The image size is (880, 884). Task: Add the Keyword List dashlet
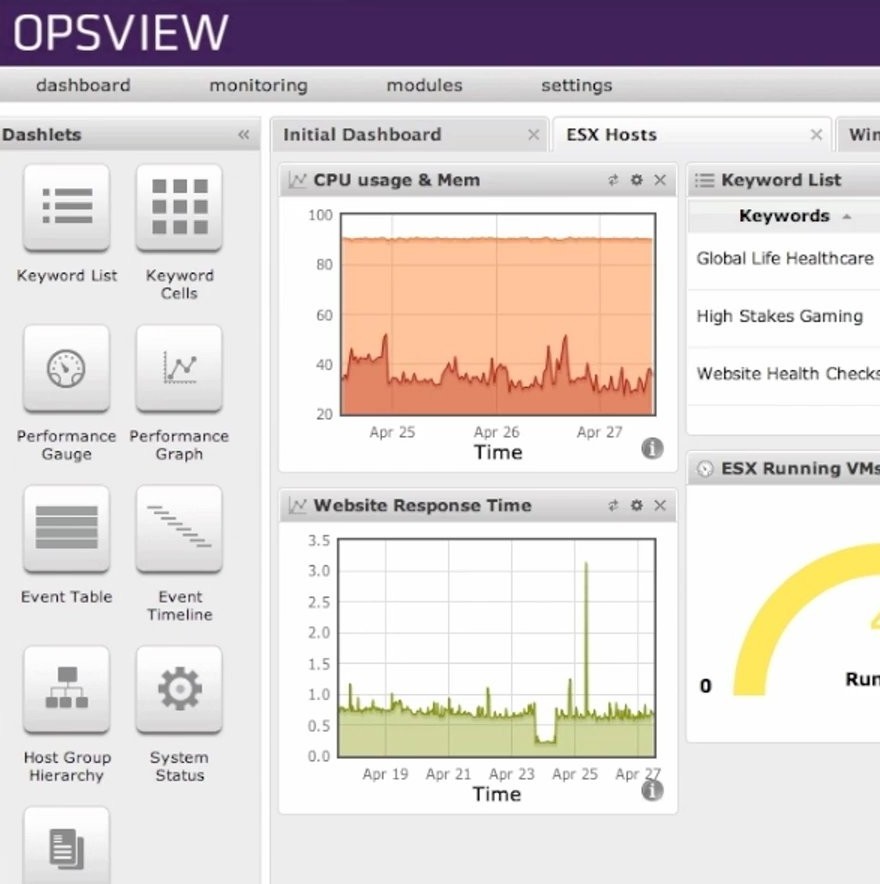click(x=67, y=207)
